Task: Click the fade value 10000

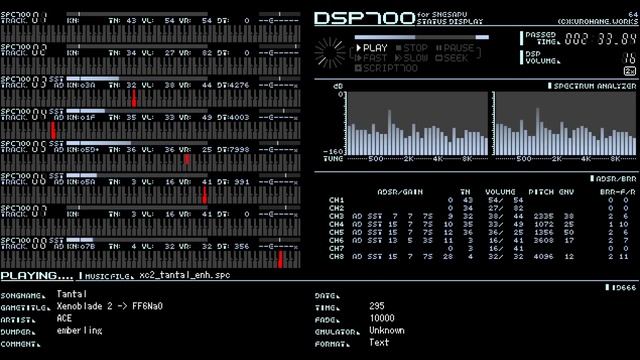Action: point(382,318)
